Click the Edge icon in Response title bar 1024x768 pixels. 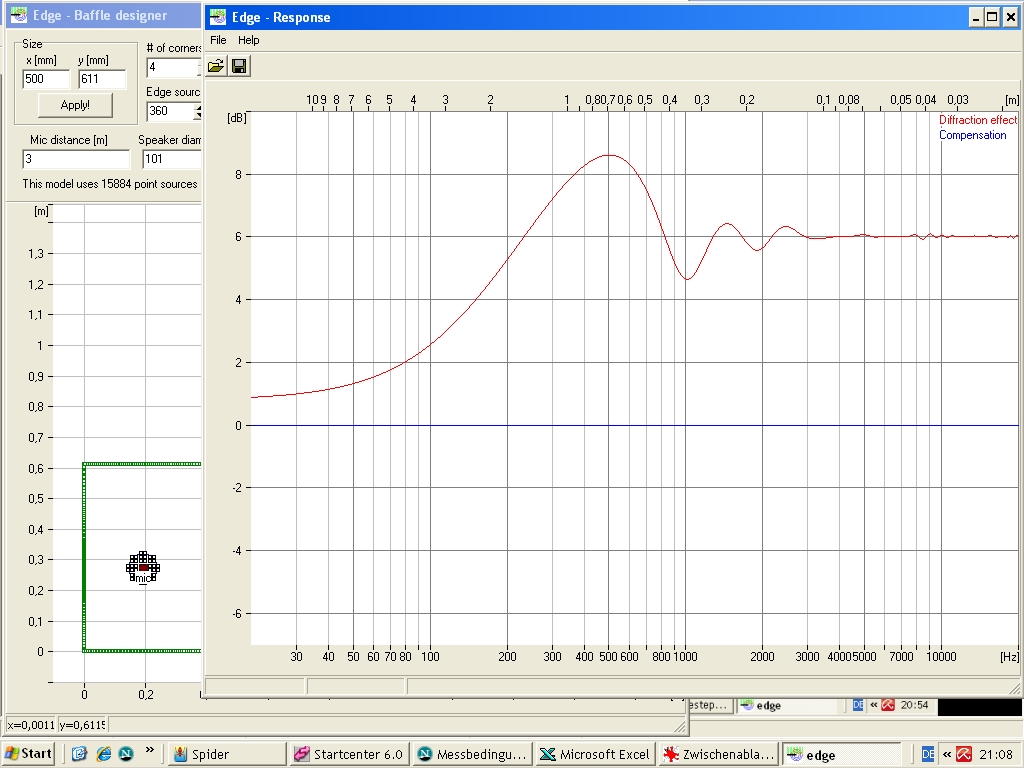point(218,17)
